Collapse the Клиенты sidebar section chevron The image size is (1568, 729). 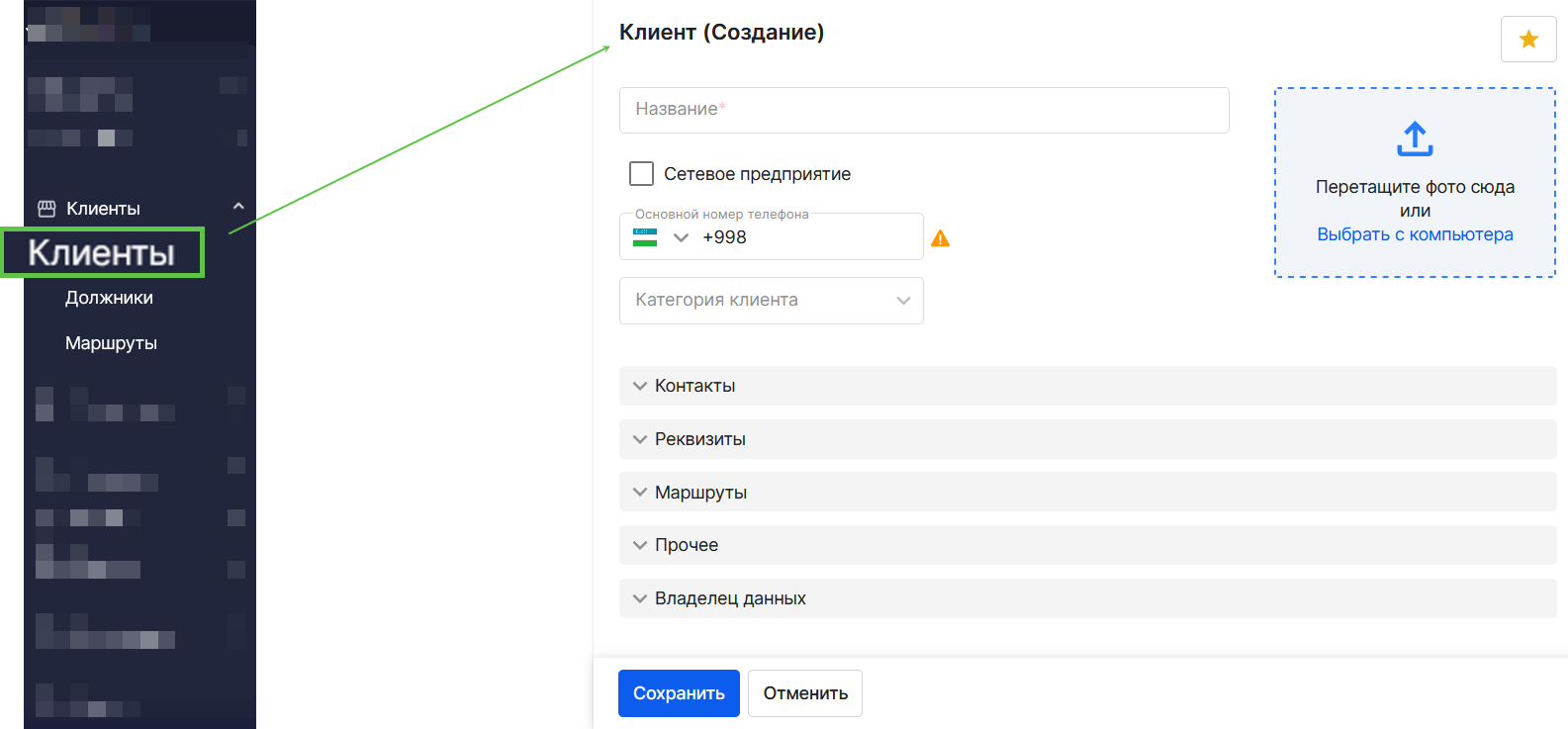tap(238, 207)
